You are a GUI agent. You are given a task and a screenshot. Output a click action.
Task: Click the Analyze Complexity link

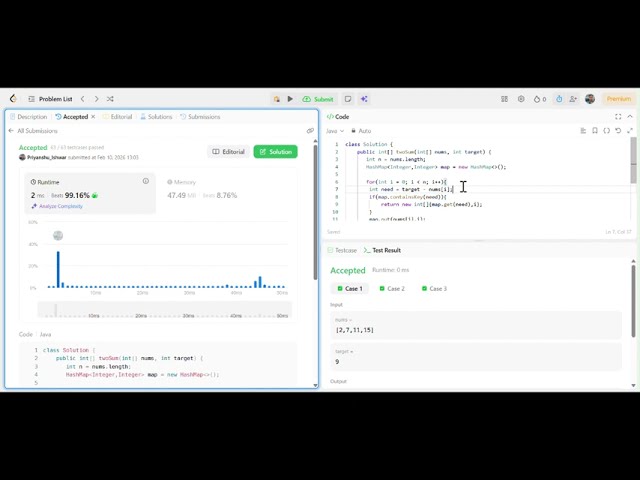57,206
